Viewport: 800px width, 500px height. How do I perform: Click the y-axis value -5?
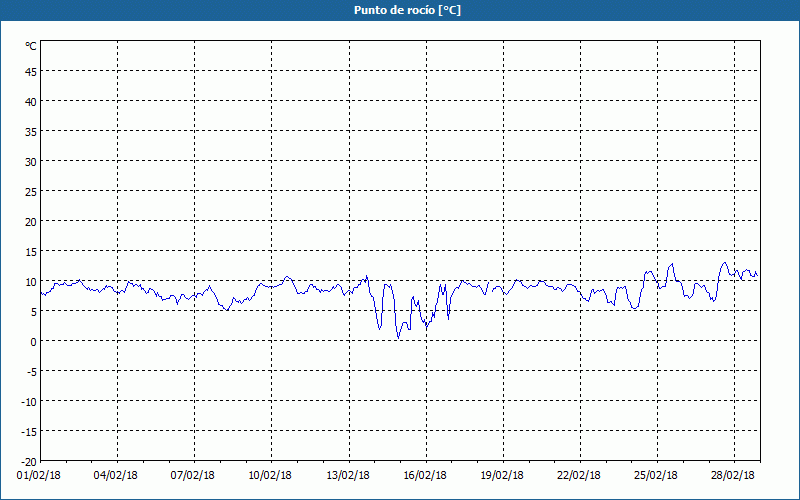point(32,372)
